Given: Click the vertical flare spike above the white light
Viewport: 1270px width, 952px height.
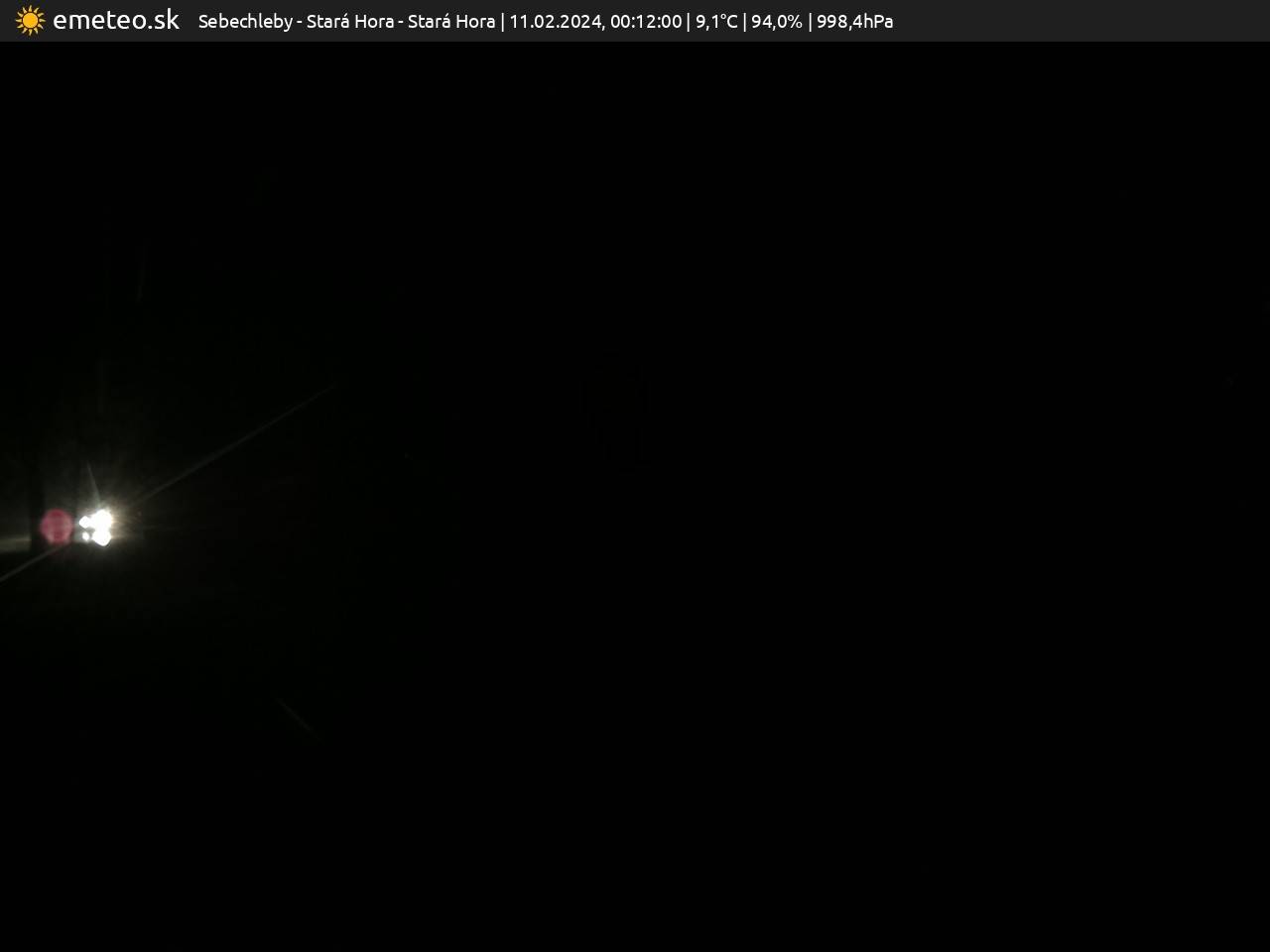Looking at the screenshot, I should tap(92, 483).
